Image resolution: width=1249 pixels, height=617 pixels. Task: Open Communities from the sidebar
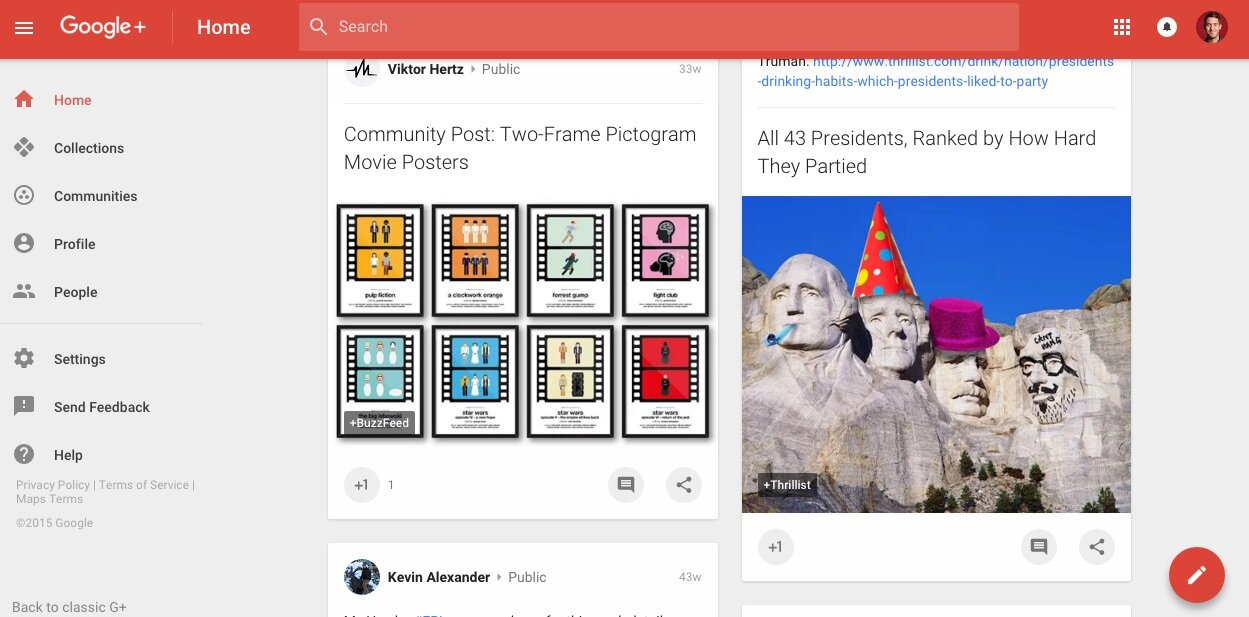tap(95, 196)
